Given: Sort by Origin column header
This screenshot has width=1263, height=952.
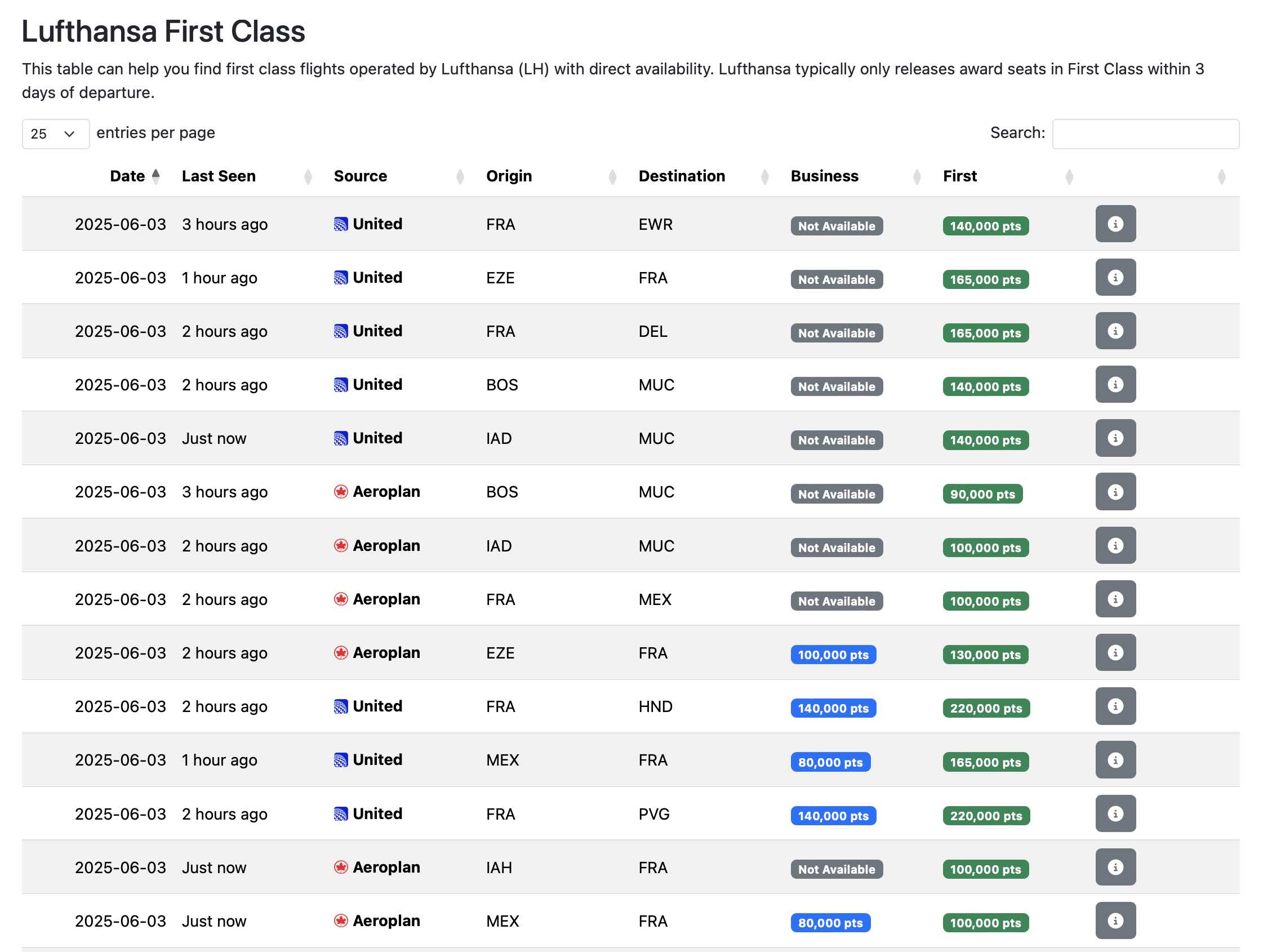Looking at the screenshot, I should pos(509,176).
